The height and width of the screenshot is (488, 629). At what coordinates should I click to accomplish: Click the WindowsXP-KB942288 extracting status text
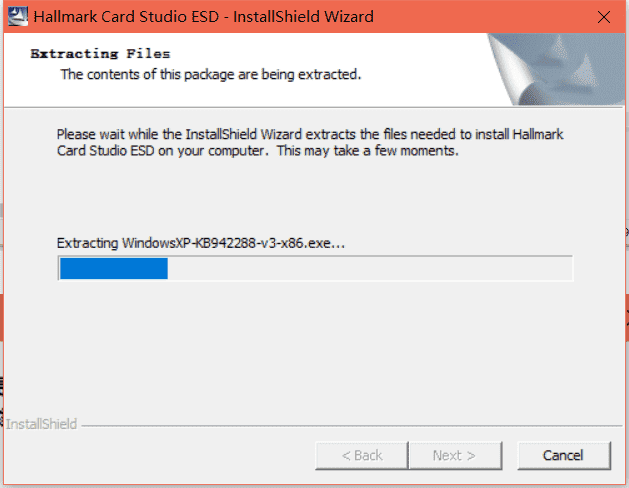click(x=201, y=243)
